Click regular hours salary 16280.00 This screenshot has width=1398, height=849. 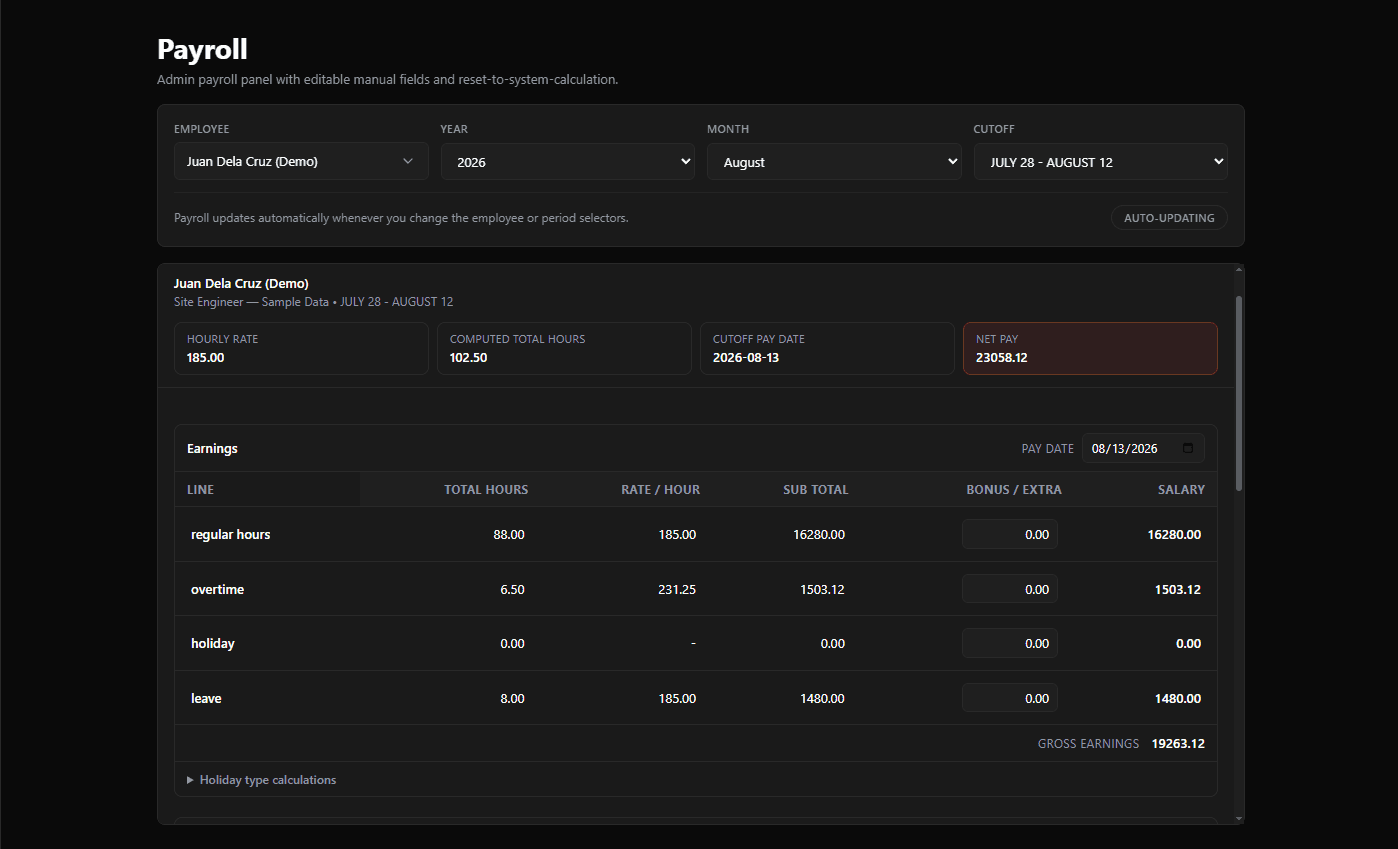tap(1174, 534)
